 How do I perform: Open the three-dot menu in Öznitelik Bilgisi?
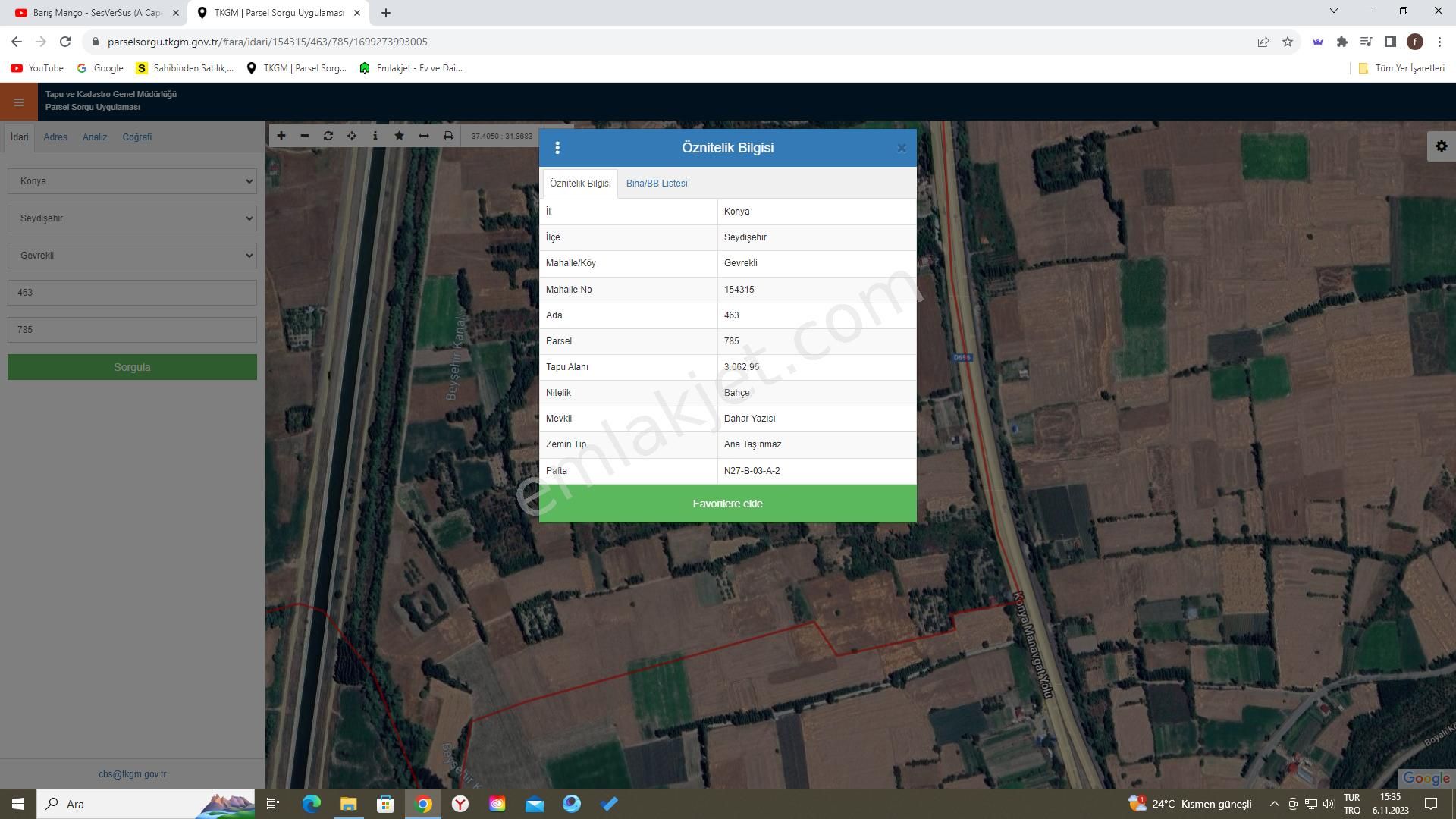coord(557,148)
